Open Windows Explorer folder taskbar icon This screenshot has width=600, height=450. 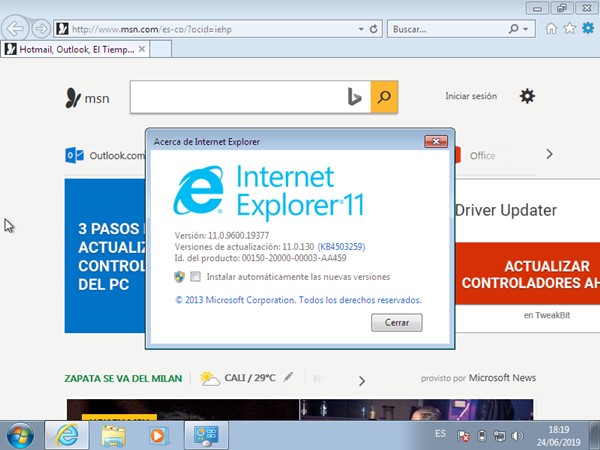click(x=114, y=436)
